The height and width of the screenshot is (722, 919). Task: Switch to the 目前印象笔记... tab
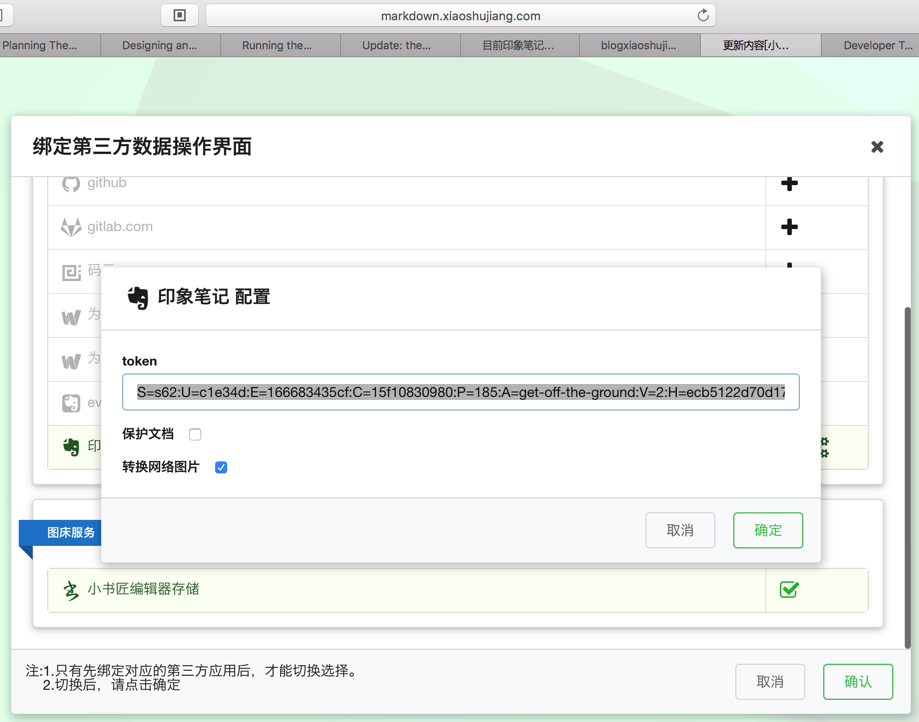click(x=520, y=45)
